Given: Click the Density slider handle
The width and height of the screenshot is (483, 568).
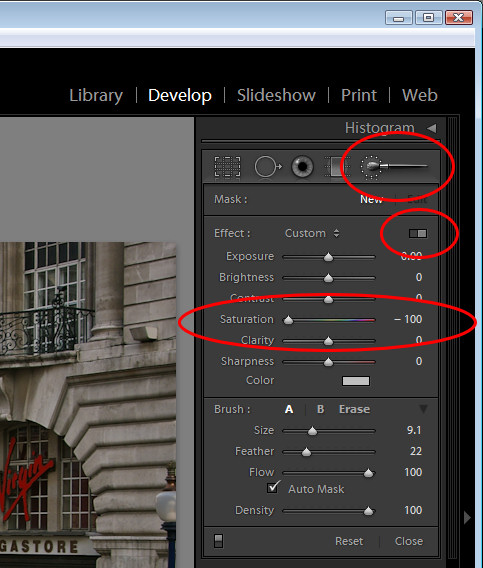Looking at the screenshot, I should click(369, 511).
